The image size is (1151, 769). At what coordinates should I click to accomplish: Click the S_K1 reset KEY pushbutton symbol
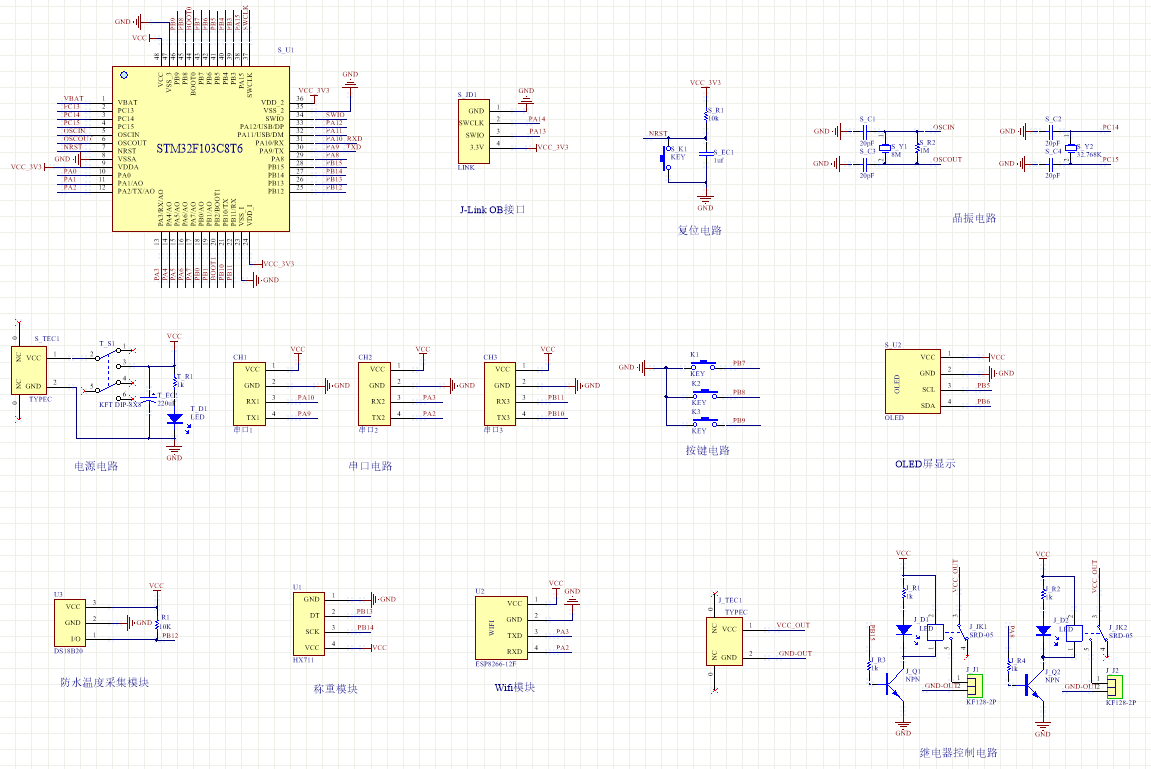pos(668,158)
